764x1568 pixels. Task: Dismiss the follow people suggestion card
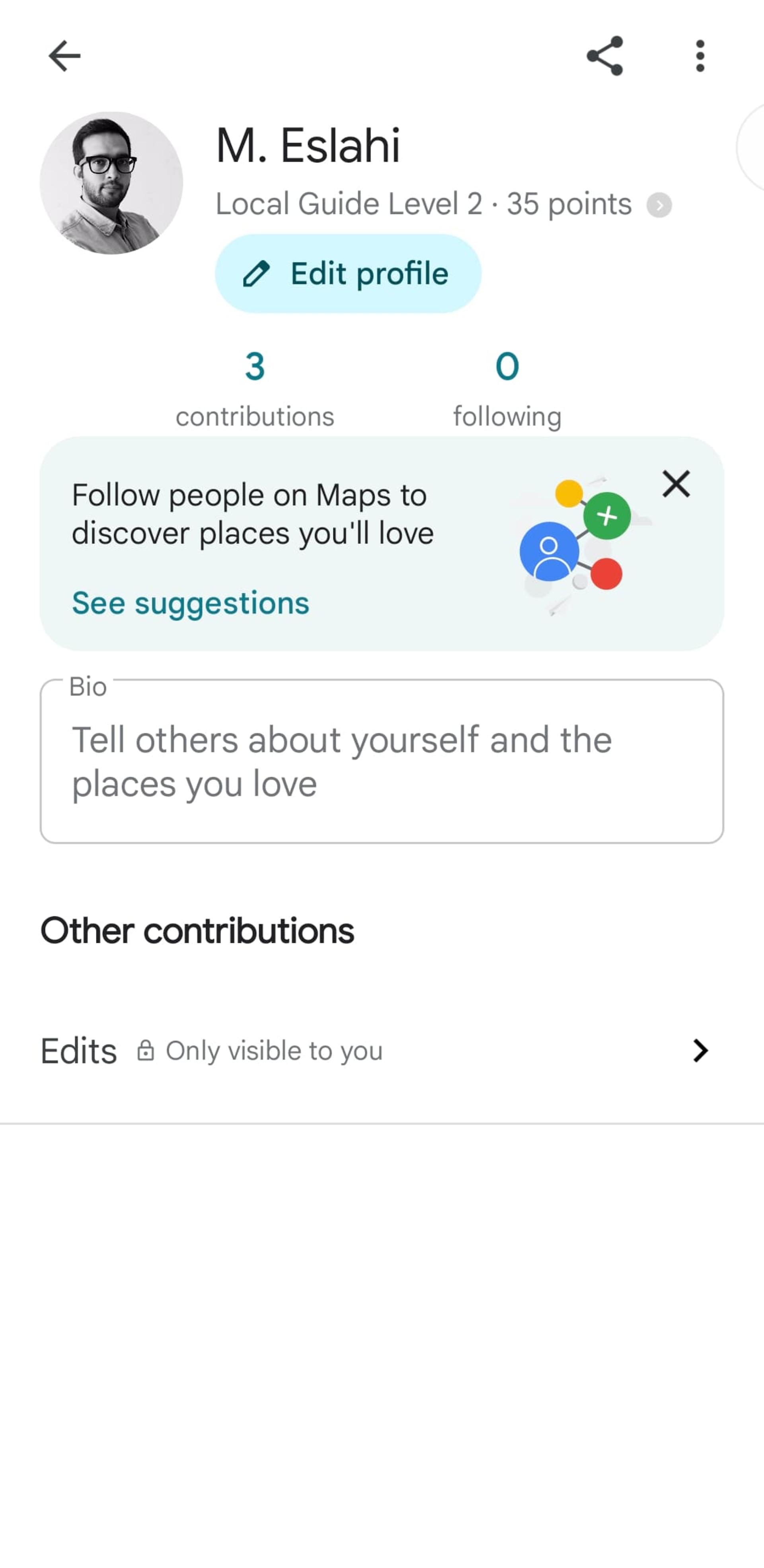click(x=676, y=484)
